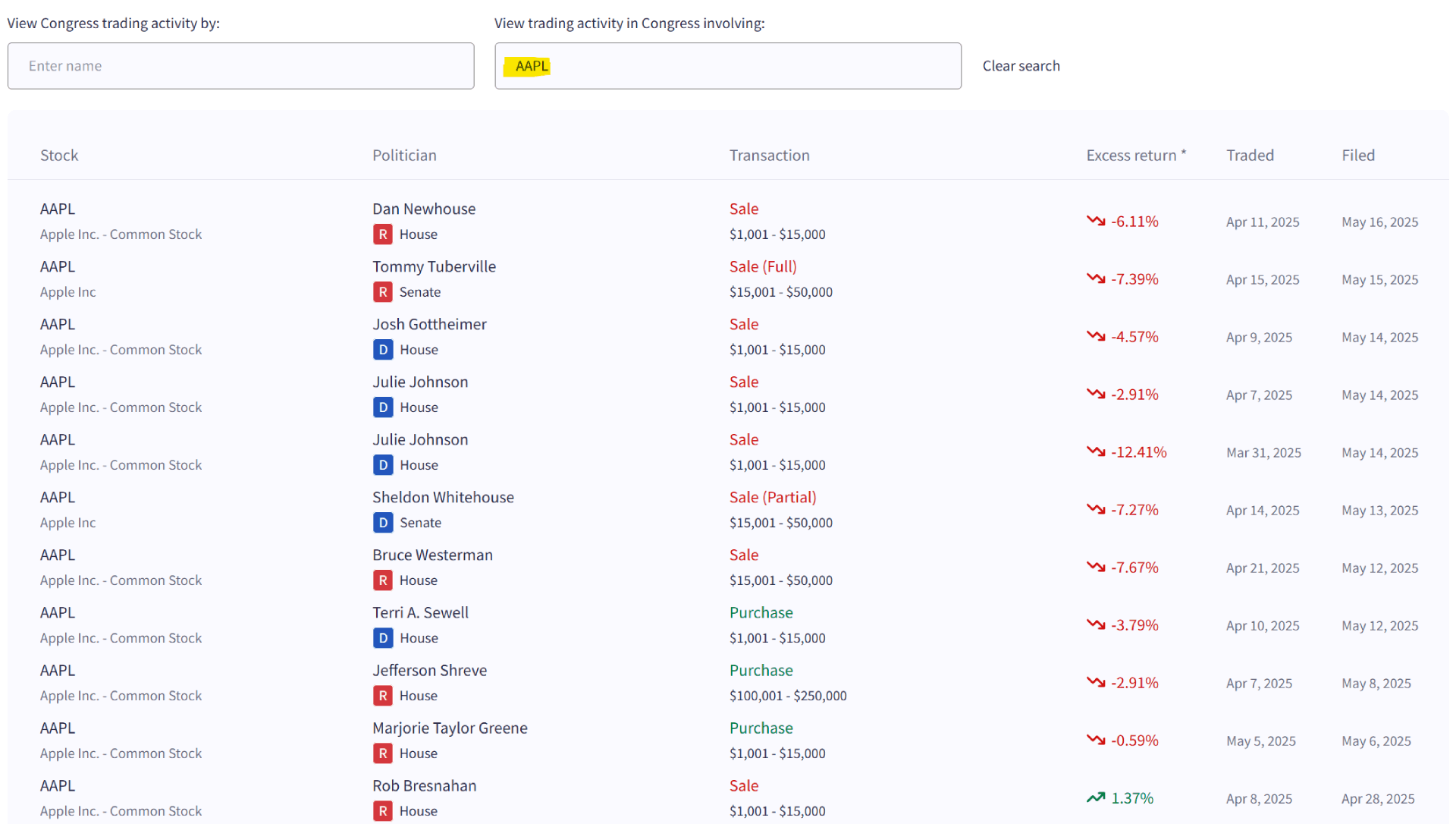Click the Republican party badge for Dan Newhouse
The width and height of the screenshot is (1456, 824).
click(383, 234)
